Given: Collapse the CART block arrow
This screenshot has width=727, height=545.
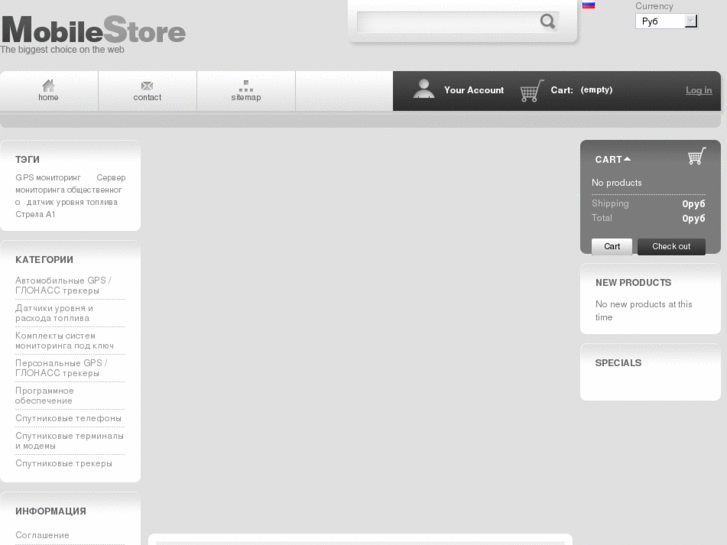Looking at the screenshot, I should [627, 159].
